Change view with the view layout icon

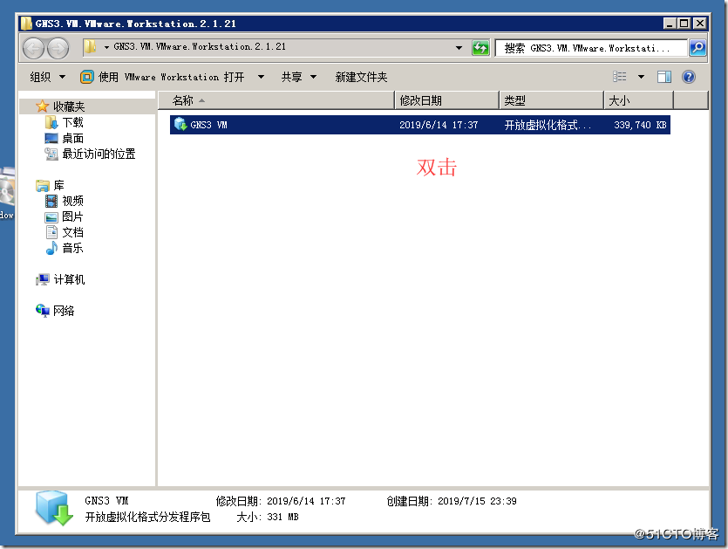pyautogui.click(x=620, y=77)
